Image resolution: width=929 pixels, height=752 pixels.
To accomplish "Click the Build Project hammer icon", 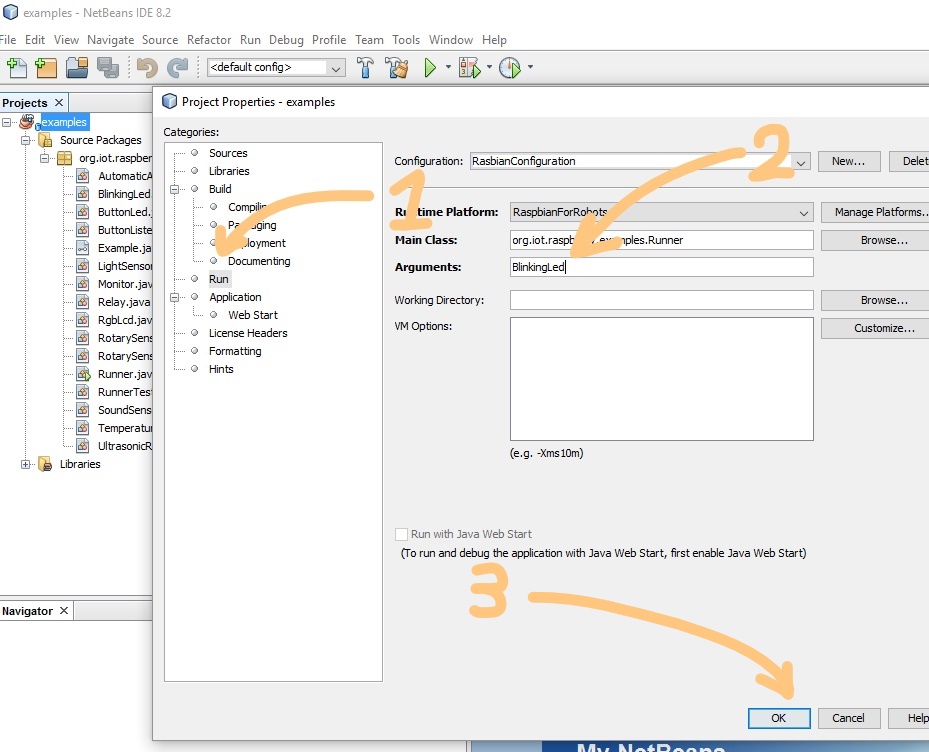I will [x=365, y=68].
